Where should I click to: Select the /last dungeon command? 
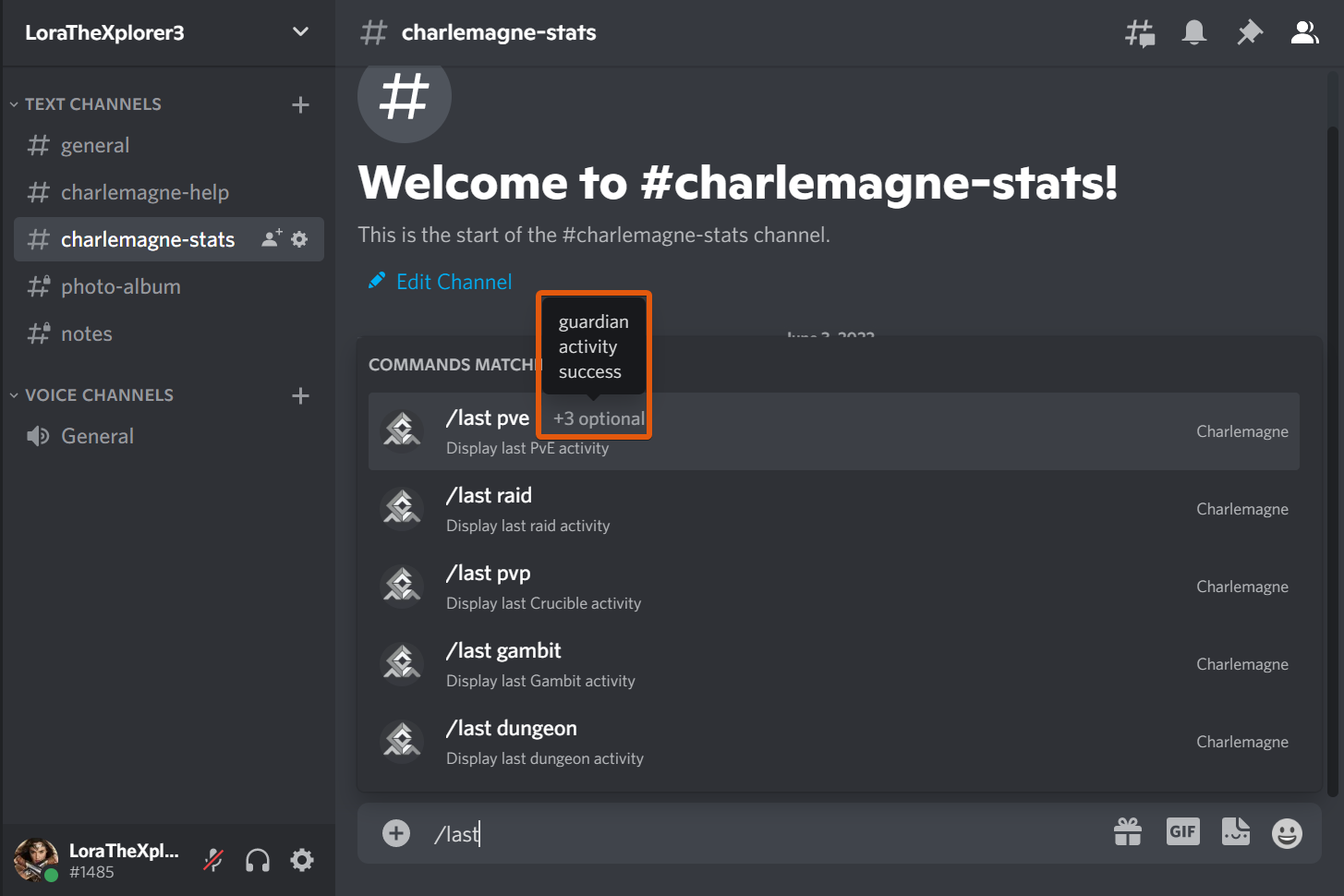pyautogui.click(x=833, y=742)
